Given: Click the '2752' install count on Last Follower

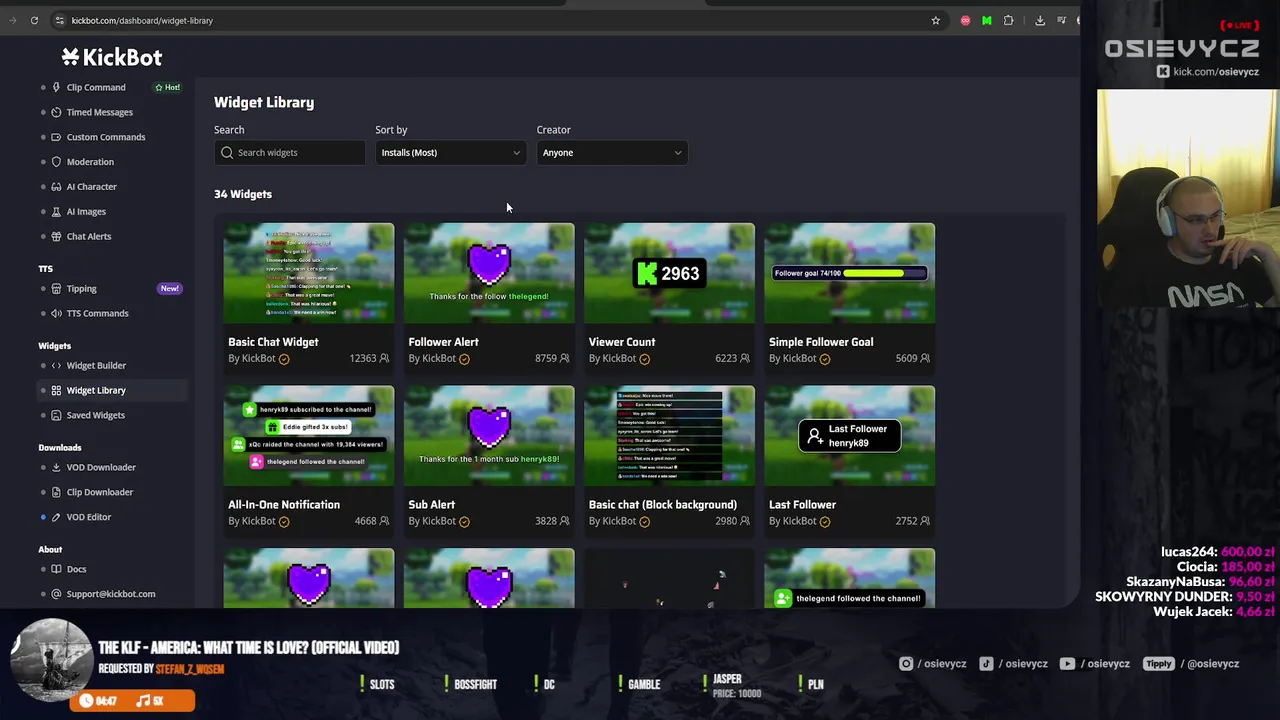Looking at the screenshot, I should pos(906,521).
